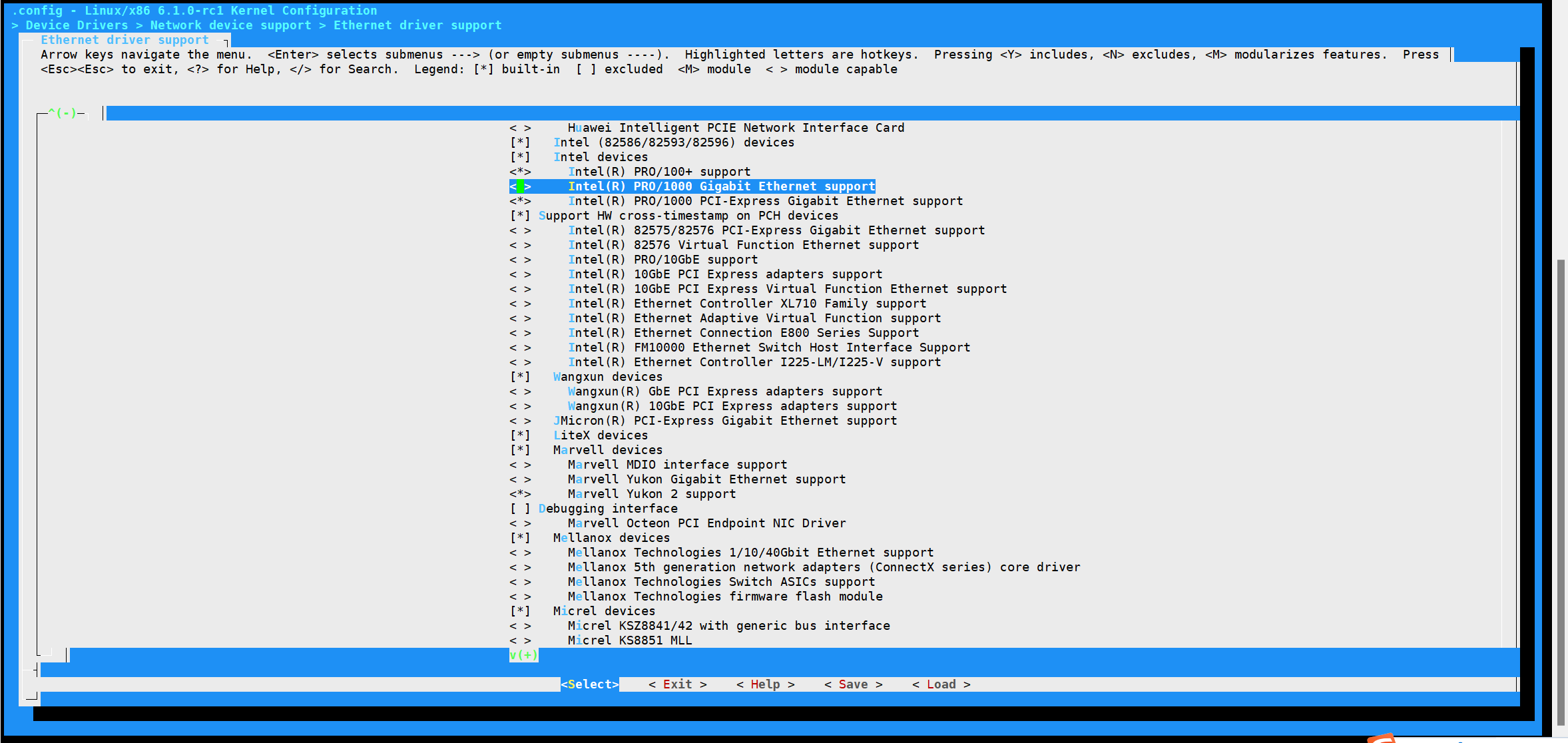Select Huawei Intelligent PCIE Network Interface Card

[x=736, y=128]
